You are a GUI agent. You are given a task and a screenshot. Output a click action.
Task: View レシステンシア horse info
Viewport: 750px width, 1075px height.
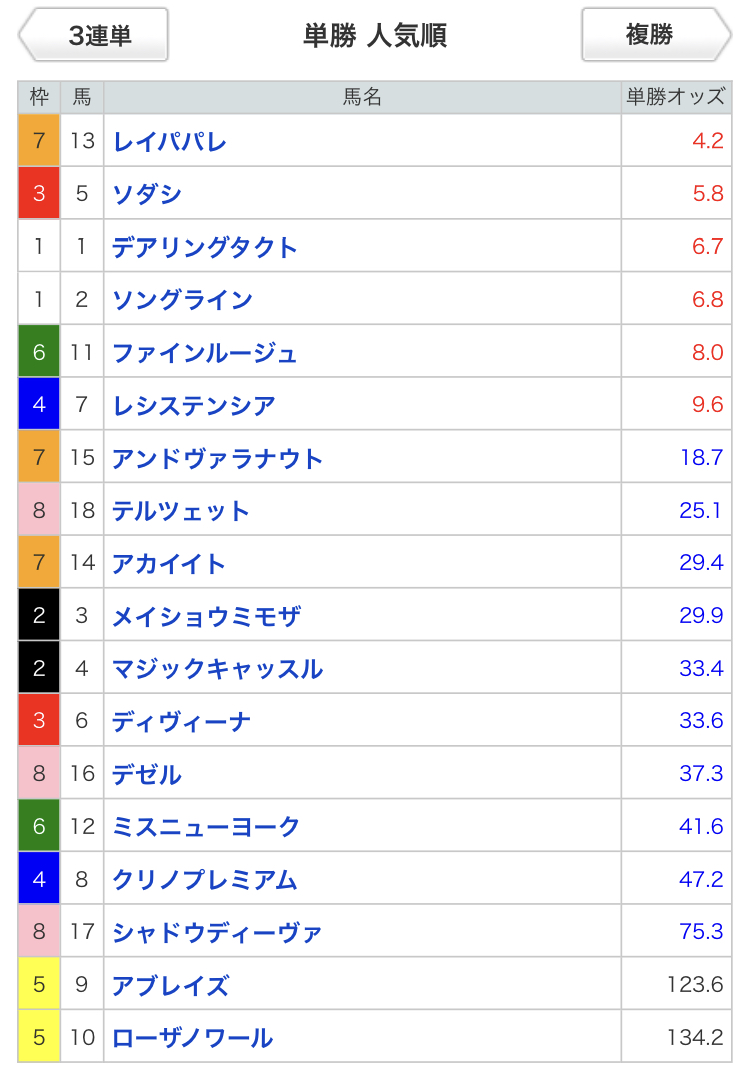(x=194, y=406)
